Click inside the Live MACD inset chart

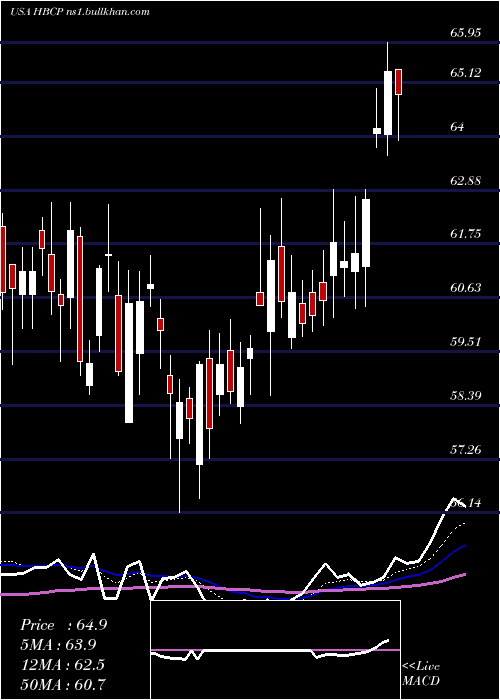click(x=275, y=650)
